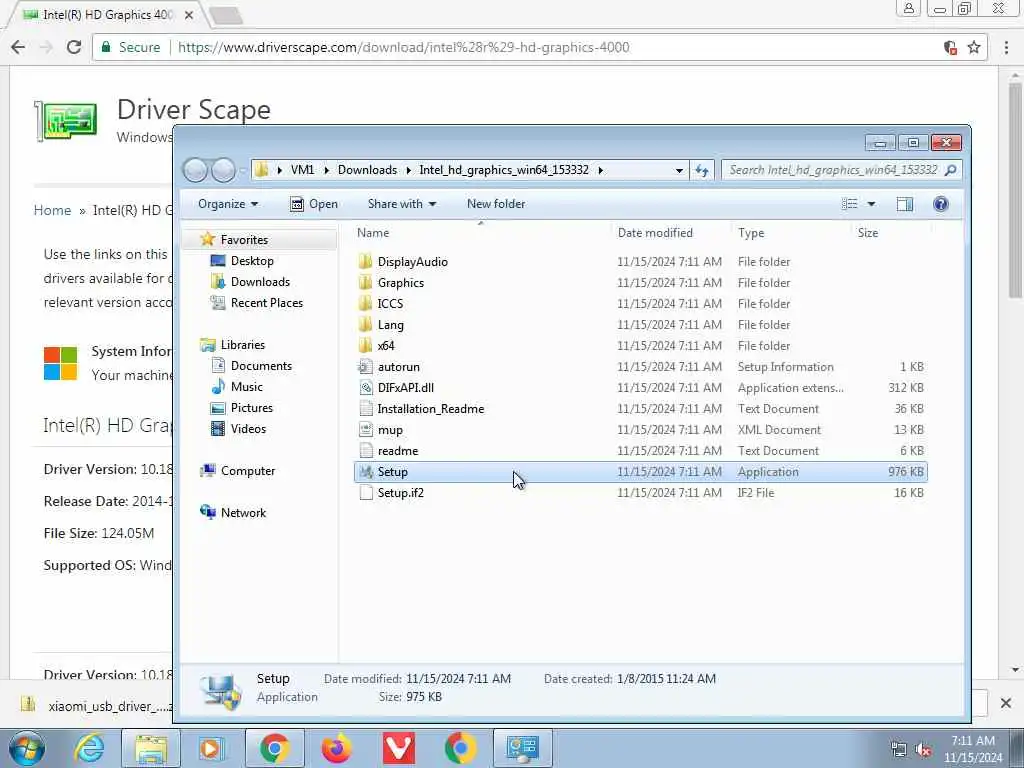Sort files by Size column
Screen dimensions: 1024x768
867,232
